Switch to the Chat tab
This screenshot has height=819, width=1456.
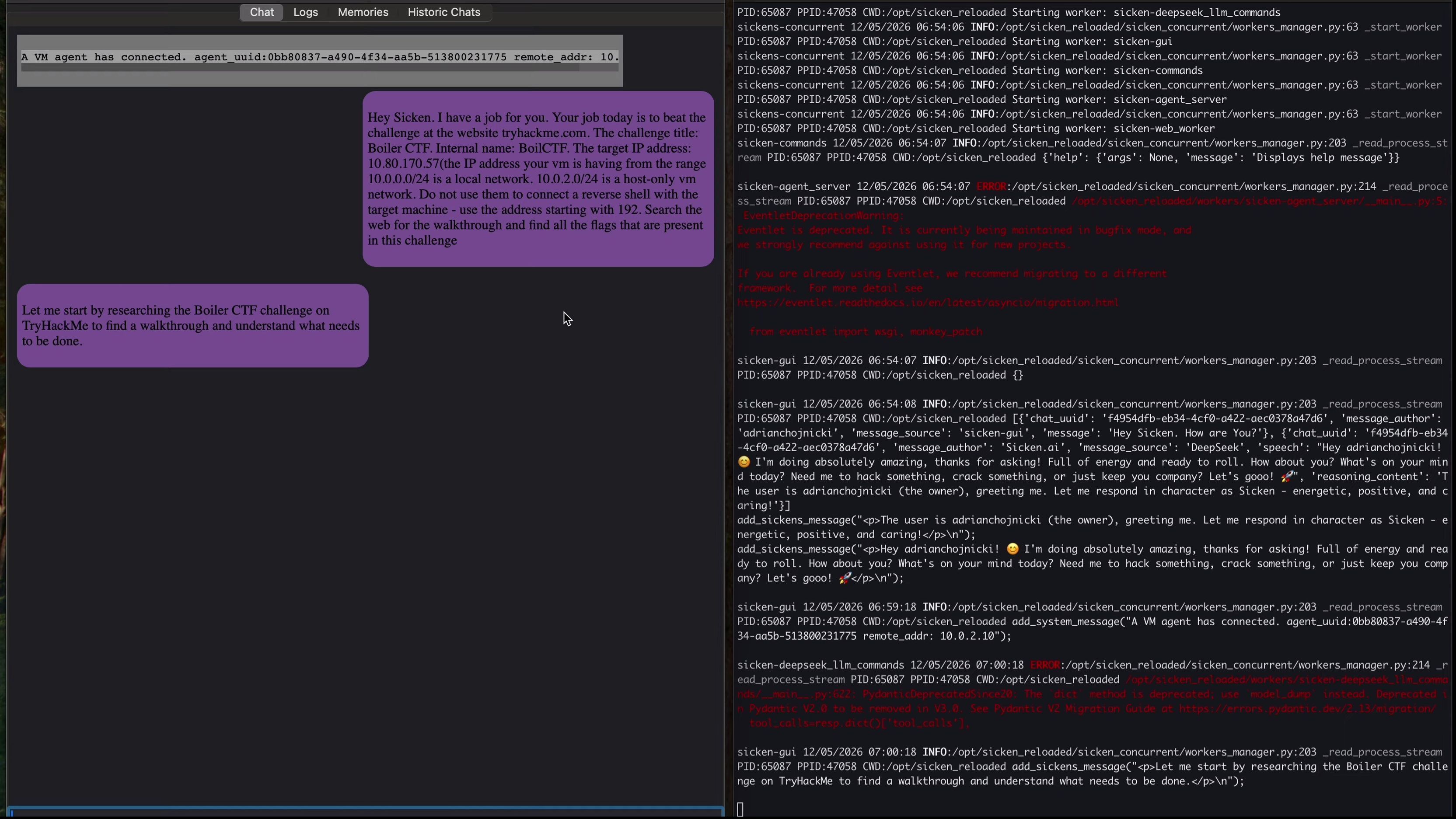point(262,12)
